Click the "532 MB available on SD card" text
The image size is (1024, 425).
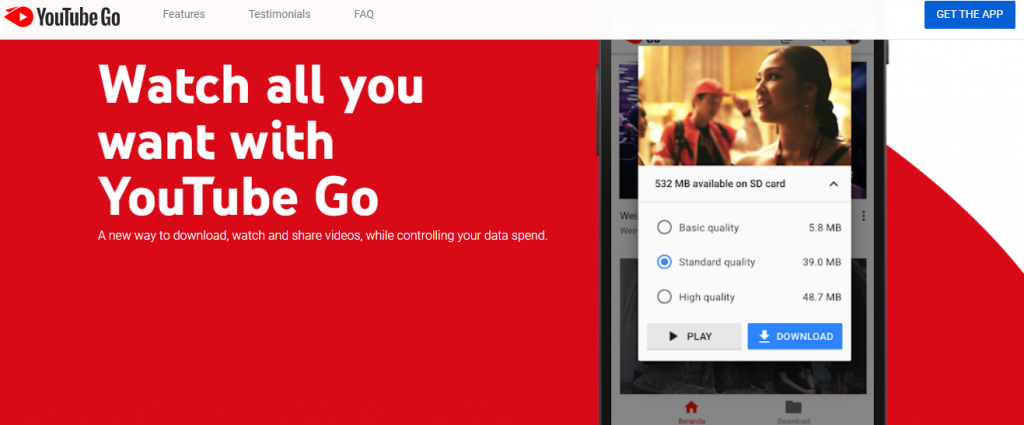pos(720,184)
